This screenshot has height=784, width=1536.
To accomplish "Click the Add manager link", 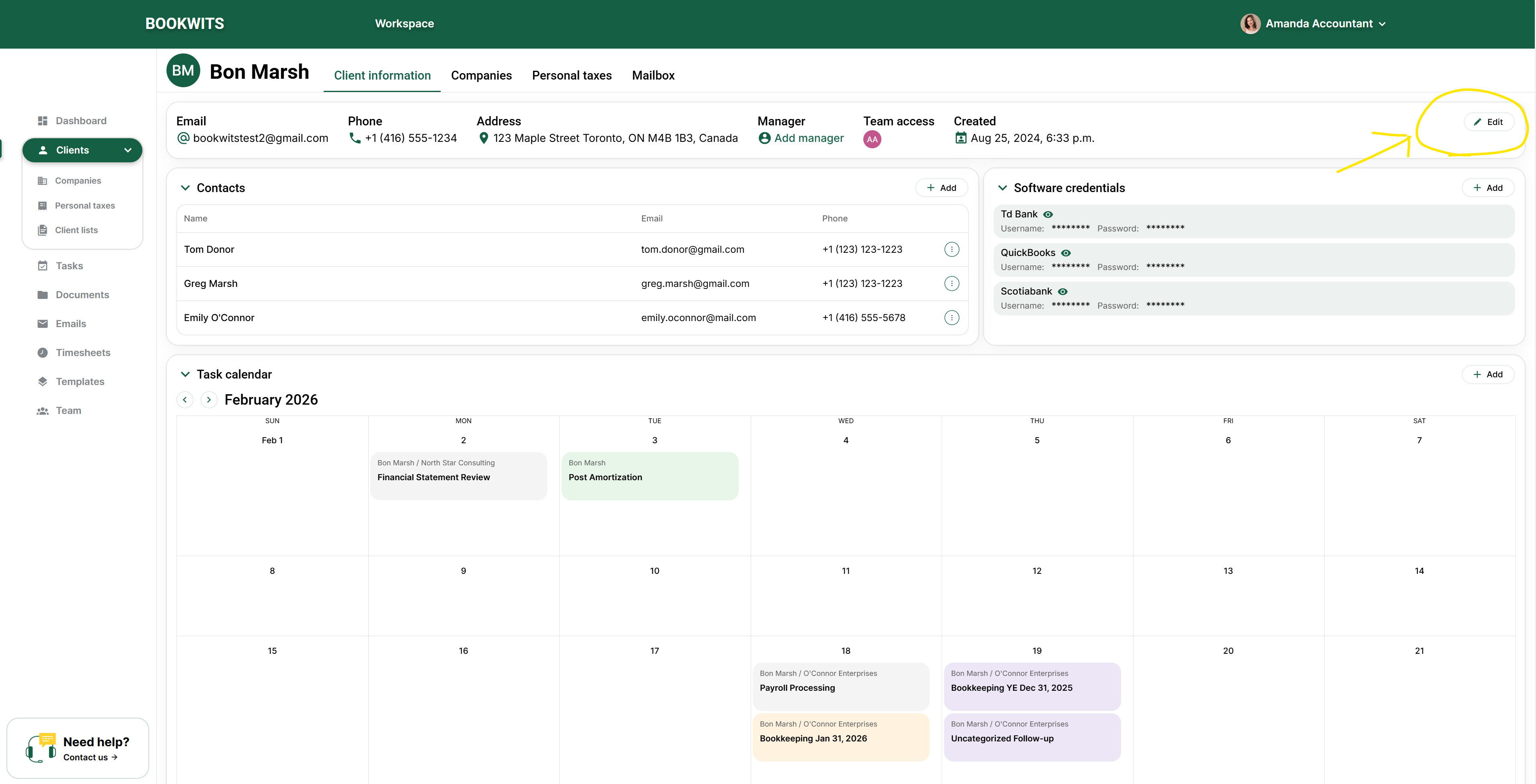I will click(x=801, y=138).
